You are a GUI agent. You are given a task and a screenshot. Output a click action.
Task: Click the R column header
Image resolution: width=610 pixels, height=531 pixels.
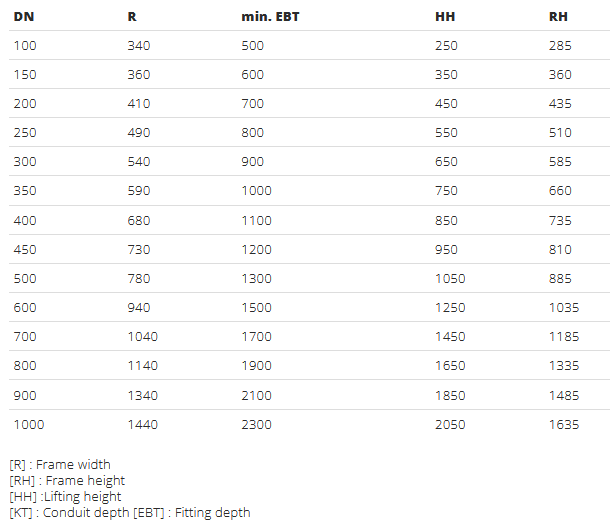(x=132, y=17)
